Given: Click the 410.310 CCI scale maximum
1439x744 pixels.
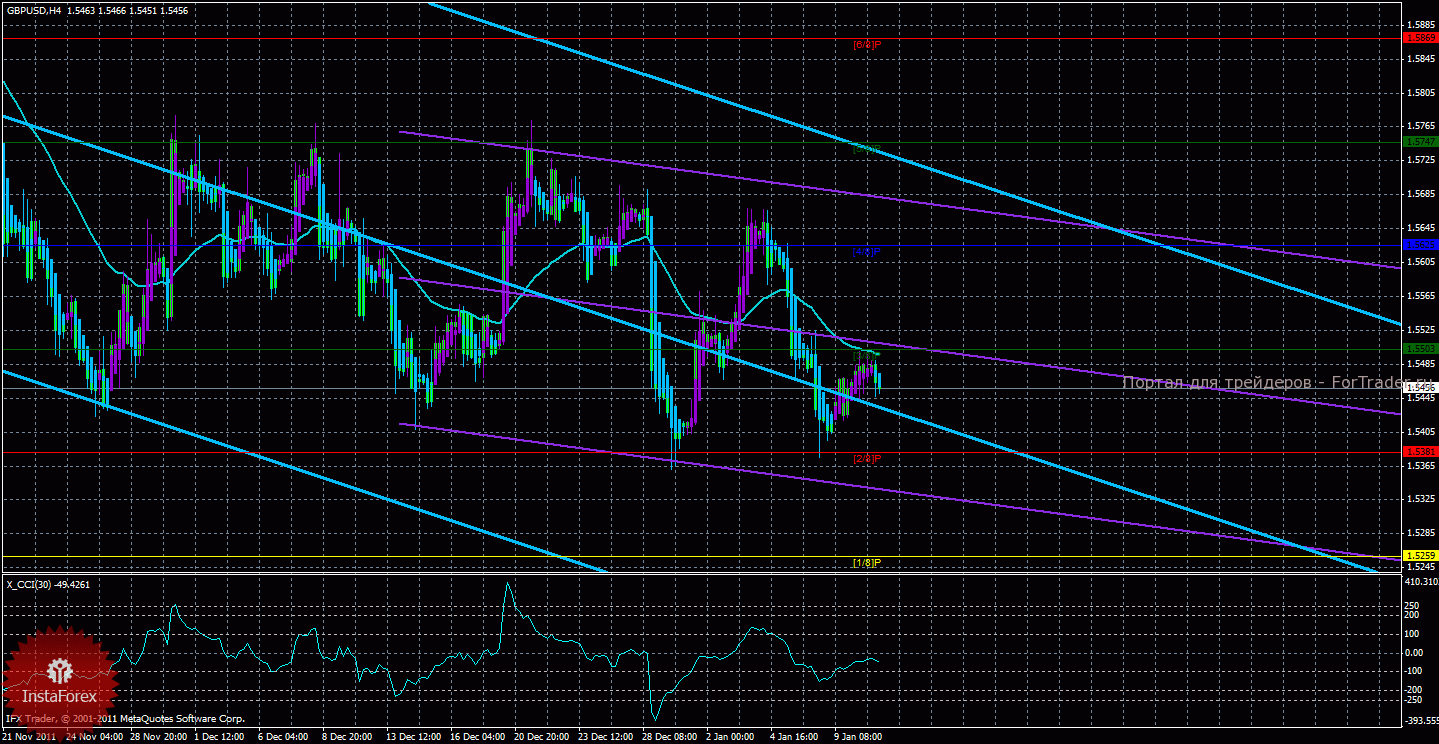Looking at the screenshot, I should pyautogui.click(x=1421, y=581).
